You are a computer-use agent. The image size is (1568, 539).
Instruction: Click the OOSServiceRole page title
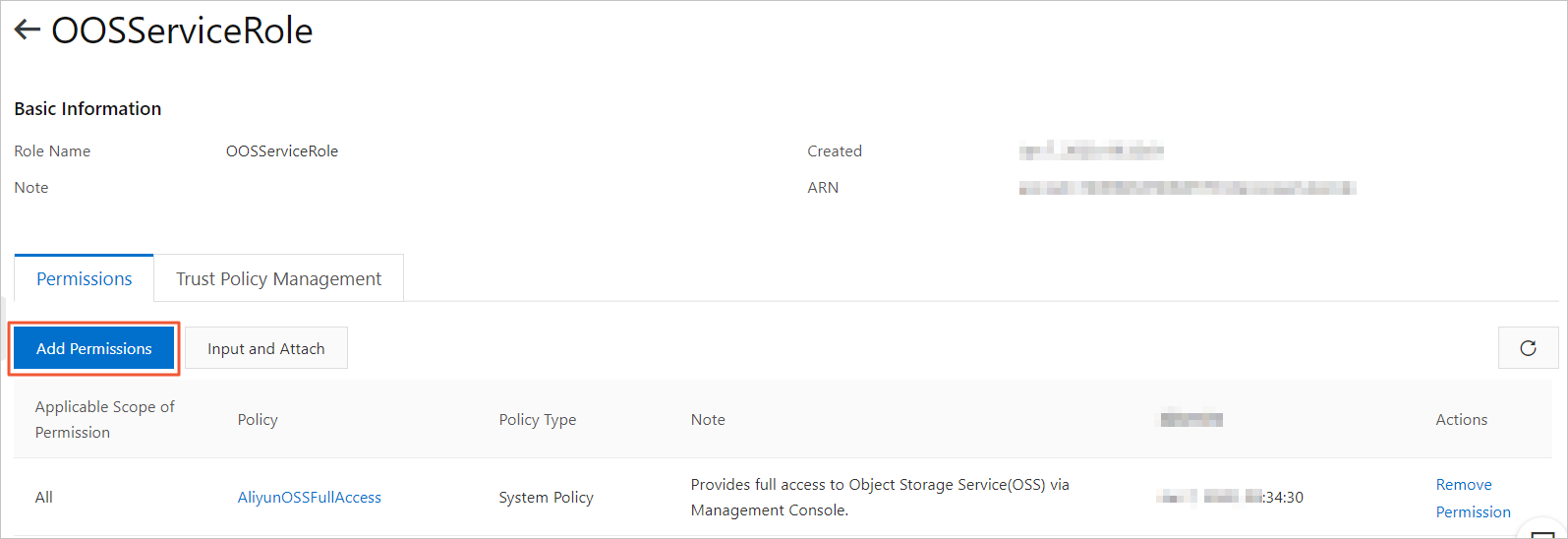pyautogui.click(x=182, y=30)
